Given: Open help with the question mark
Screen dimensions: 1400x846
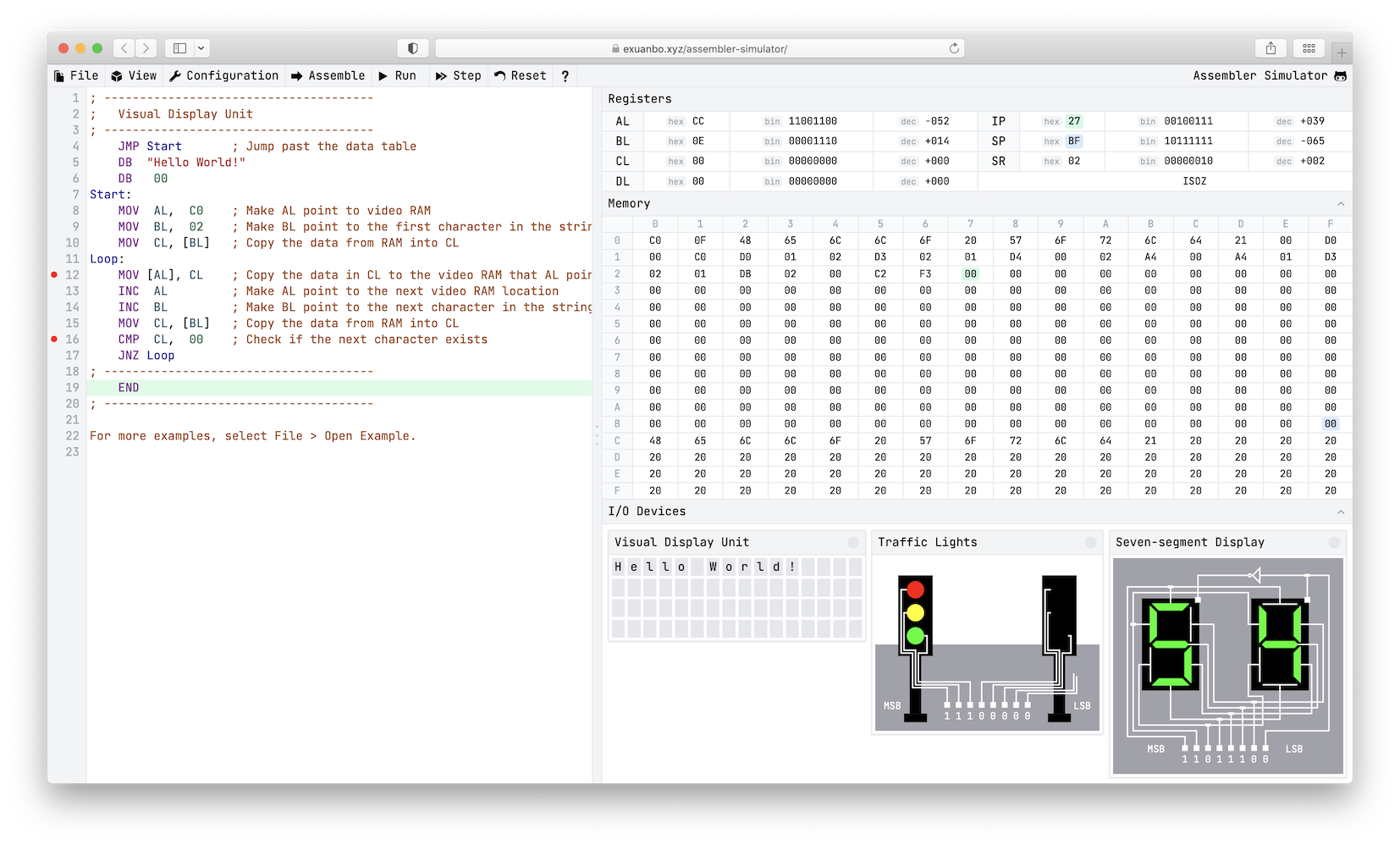Looking at the screenshot, I should 565,75.
